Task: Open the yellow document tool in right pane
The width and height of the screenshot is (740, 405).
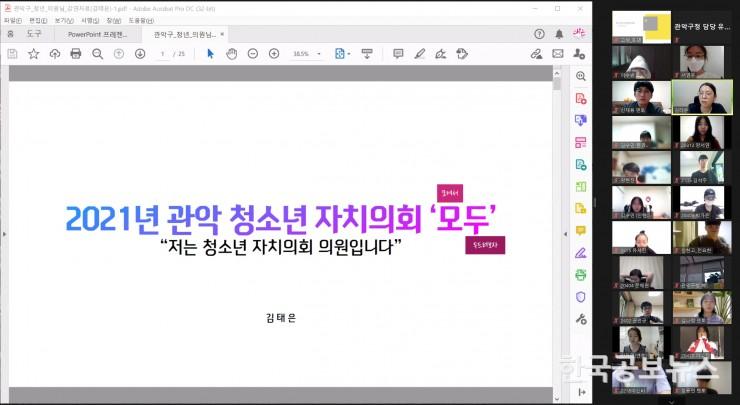Action: 580,208
